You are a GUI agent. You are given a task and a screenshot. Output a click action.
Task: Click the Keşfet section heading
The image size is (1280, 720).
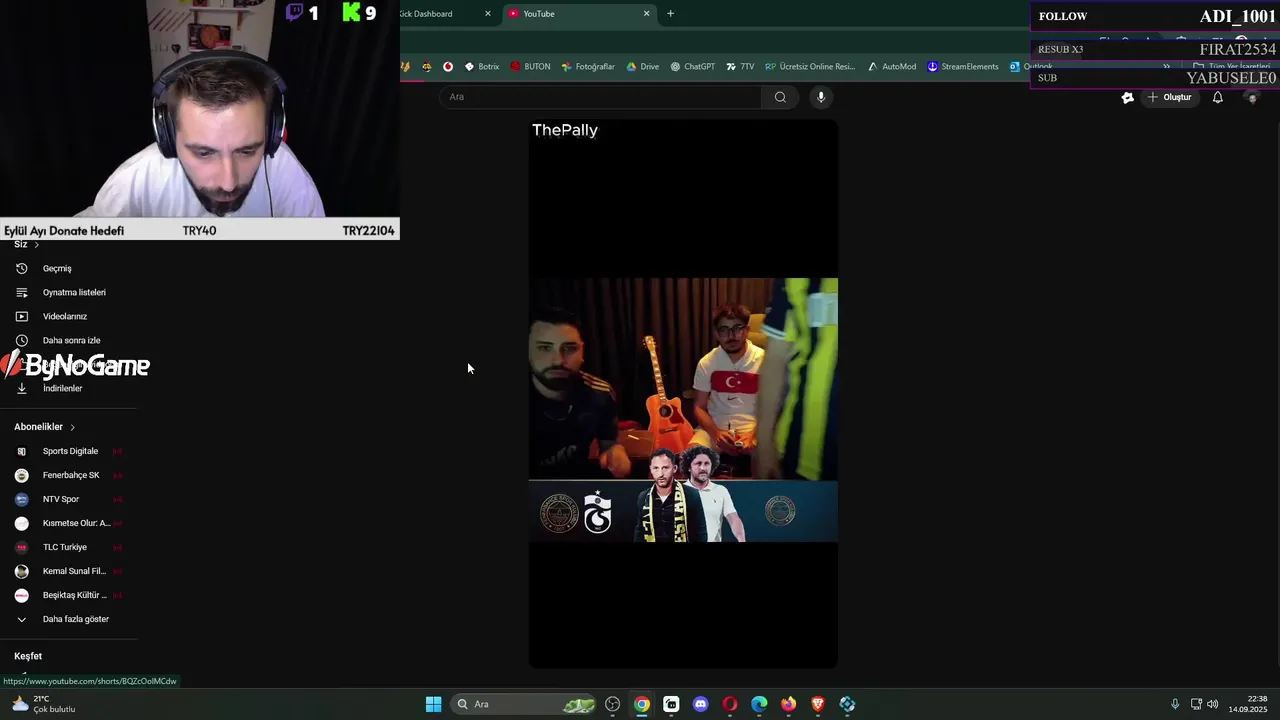point(28,656)
